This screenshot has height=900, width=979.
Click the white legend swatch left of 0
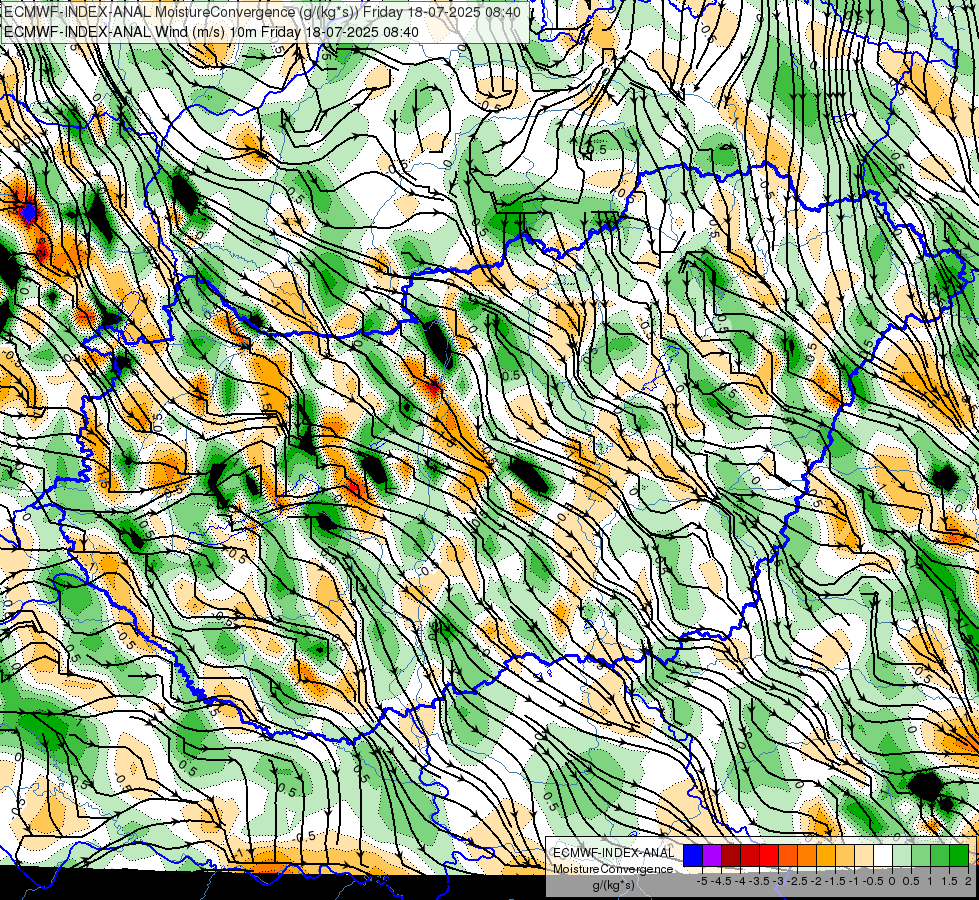[883, 855]
